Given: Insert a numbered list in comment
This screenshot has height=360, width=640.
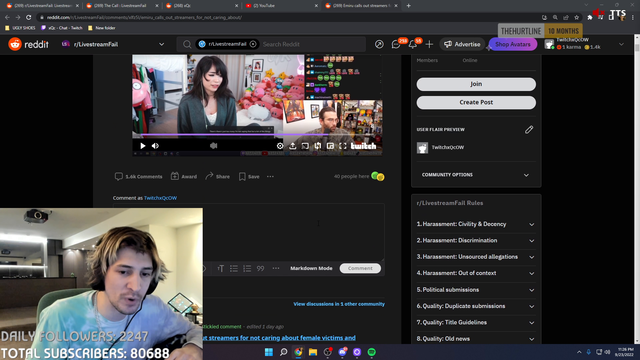Looking at the screenshot, I should point(247,268).
